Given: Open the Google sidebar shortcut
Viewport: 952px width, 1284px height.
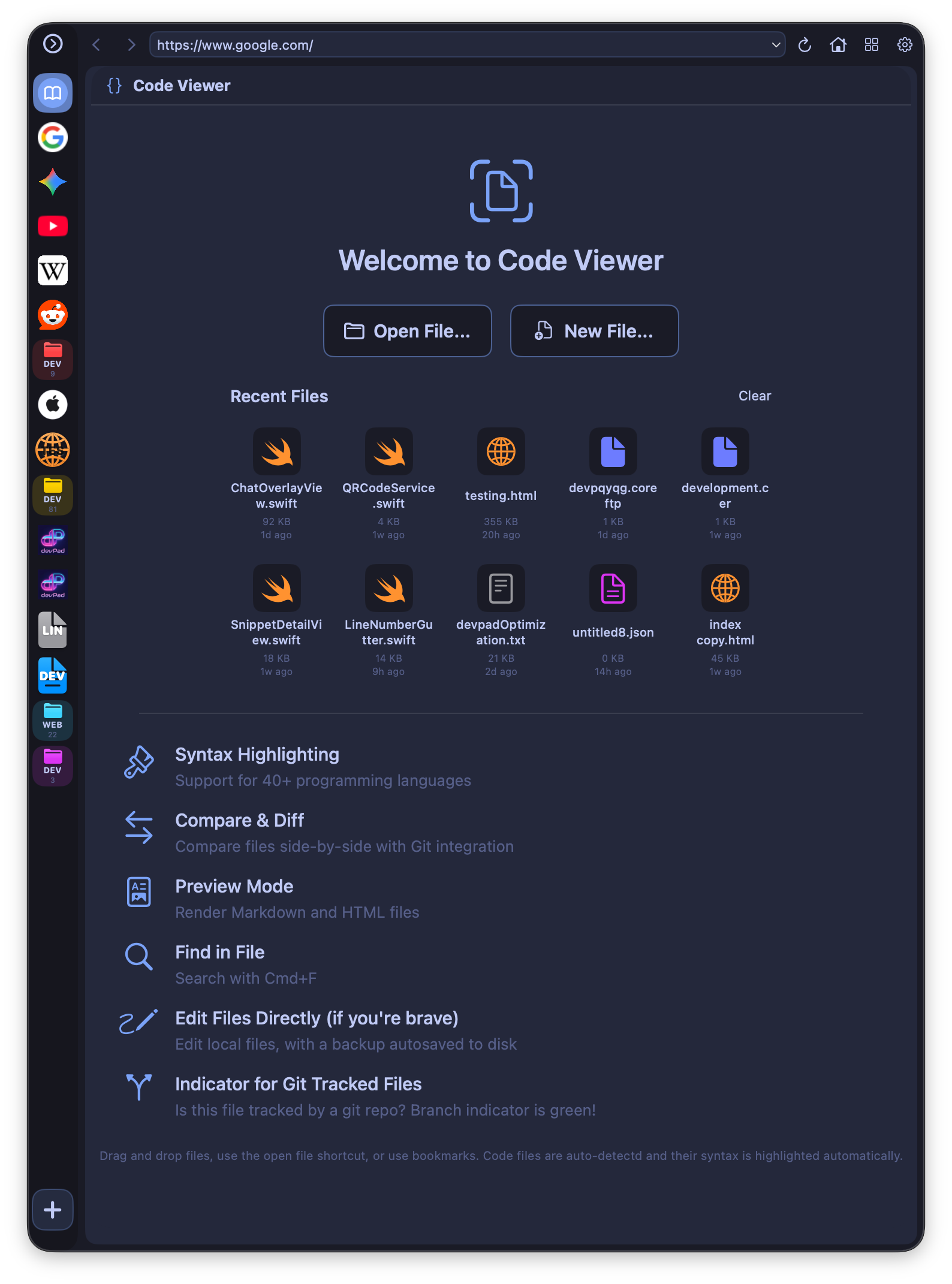Looking at the screenshot, I should (53, 137).
